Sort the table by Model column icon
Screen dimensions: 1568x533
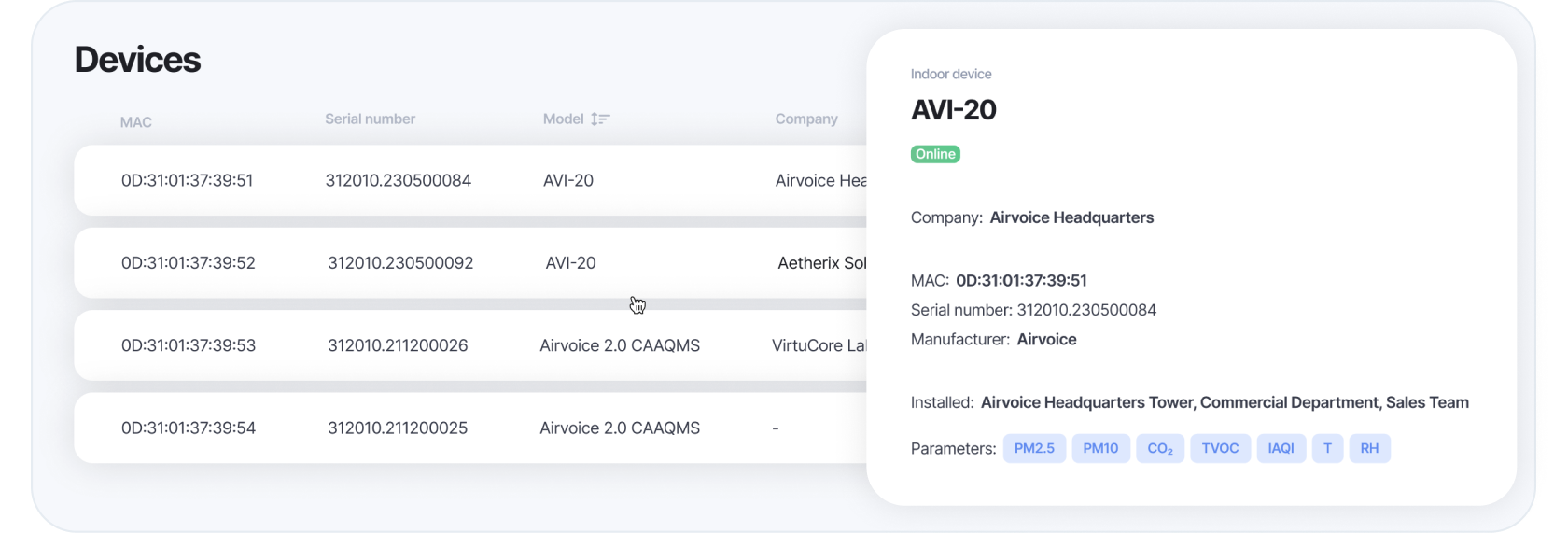tap(600, 119)
